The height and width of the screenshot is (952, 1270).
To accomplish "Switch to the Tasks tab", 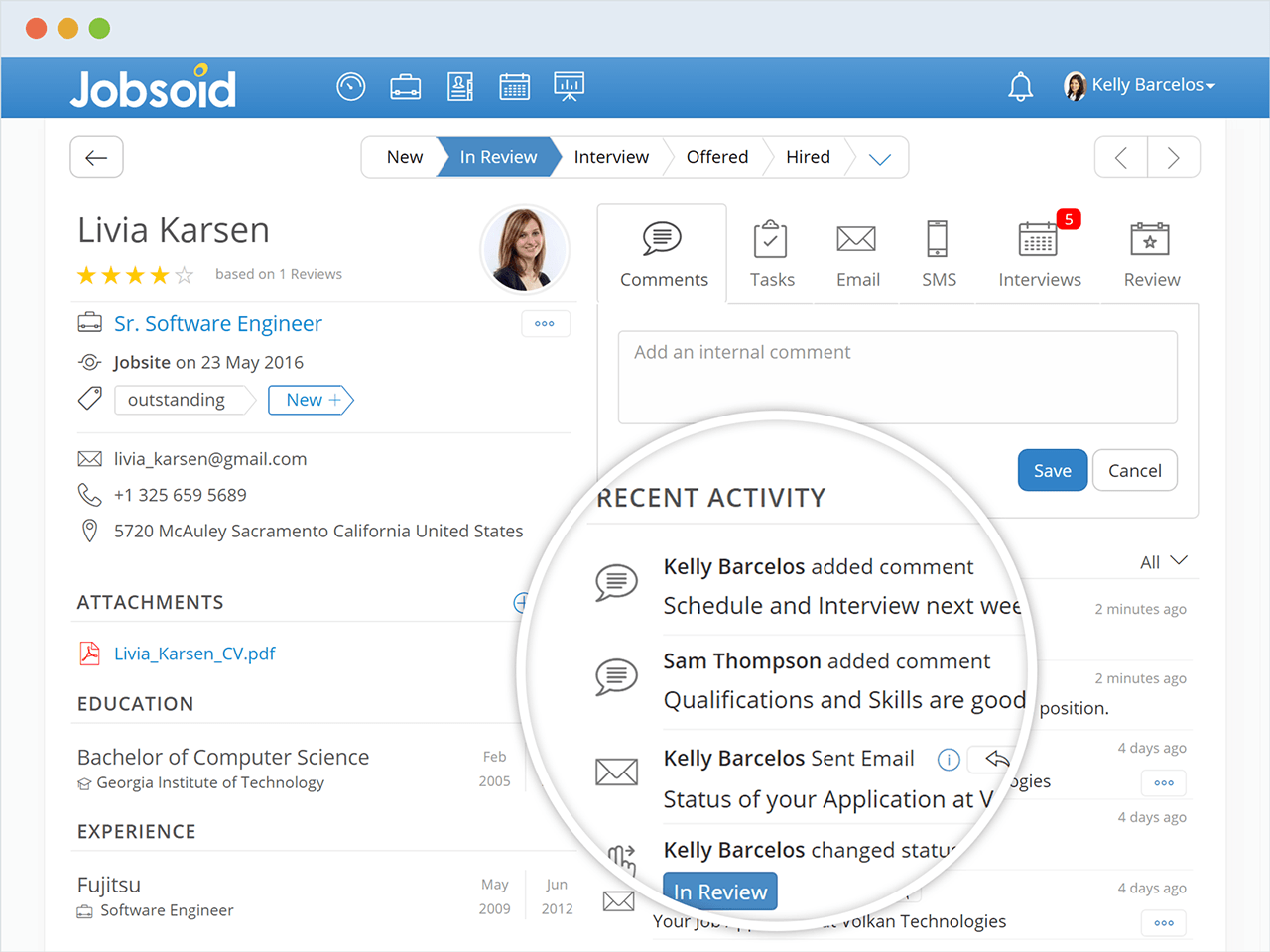I will click(x=772, y=254).
